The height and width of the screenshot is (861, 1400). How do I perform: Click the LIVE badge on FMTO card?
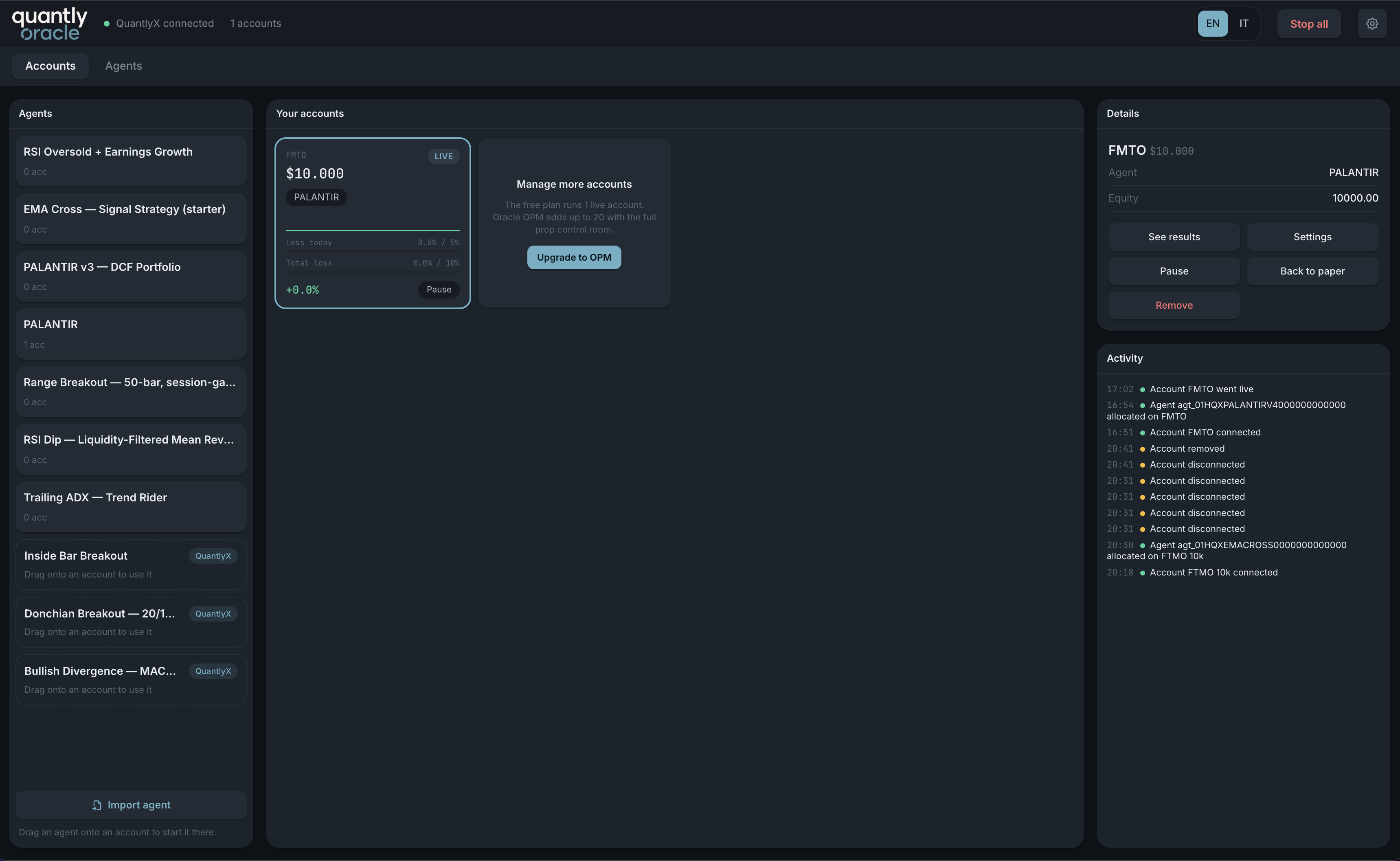click(x=443, y=156)
